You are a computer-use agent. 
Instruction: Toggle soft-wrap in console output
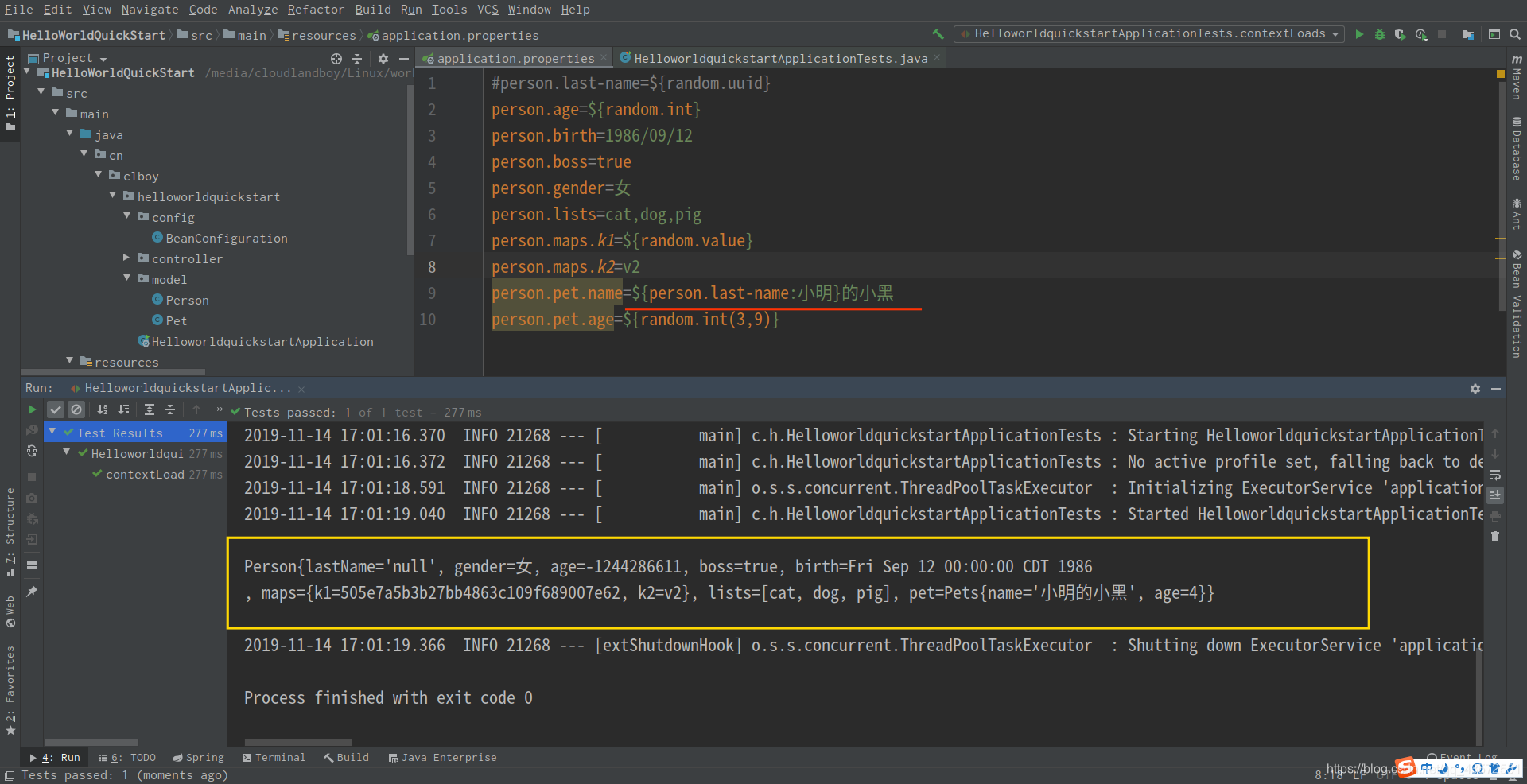click(x=1495, y=475)
